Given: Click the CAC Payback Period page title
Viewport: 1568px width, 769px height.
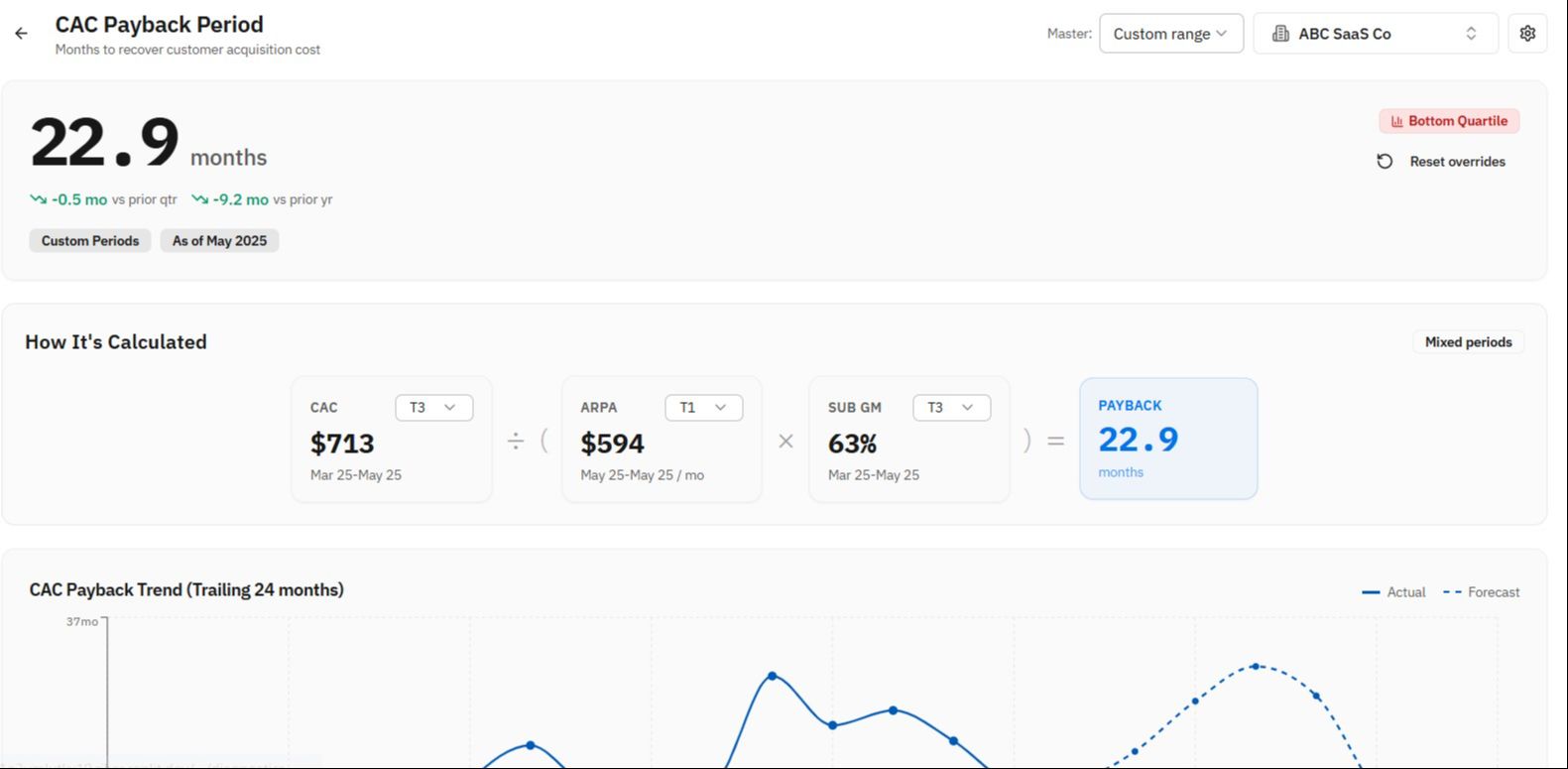Looking at the screenshot, I should coord(159,25).
